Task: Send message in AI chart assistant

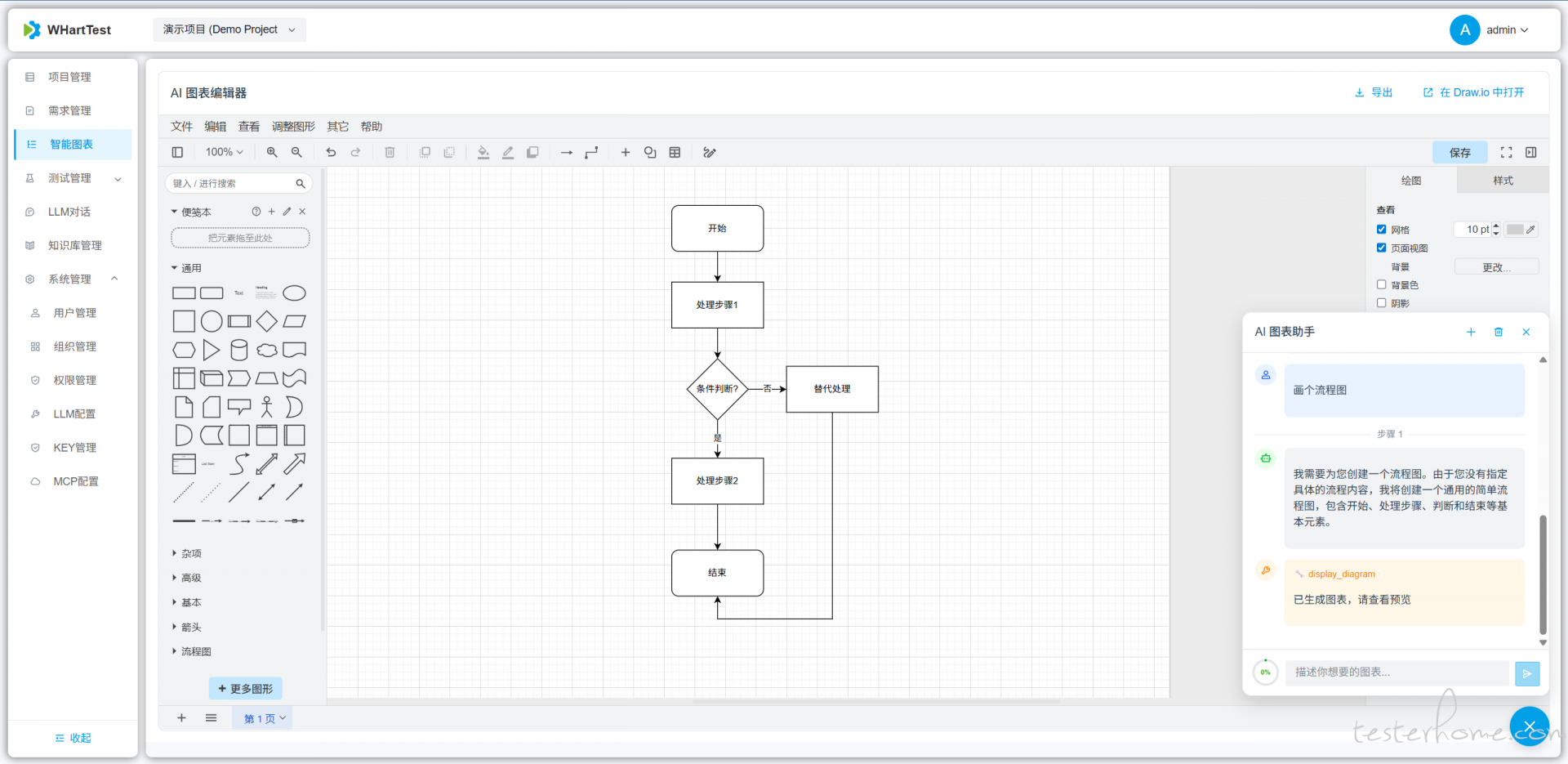Action: [1526, 673]
